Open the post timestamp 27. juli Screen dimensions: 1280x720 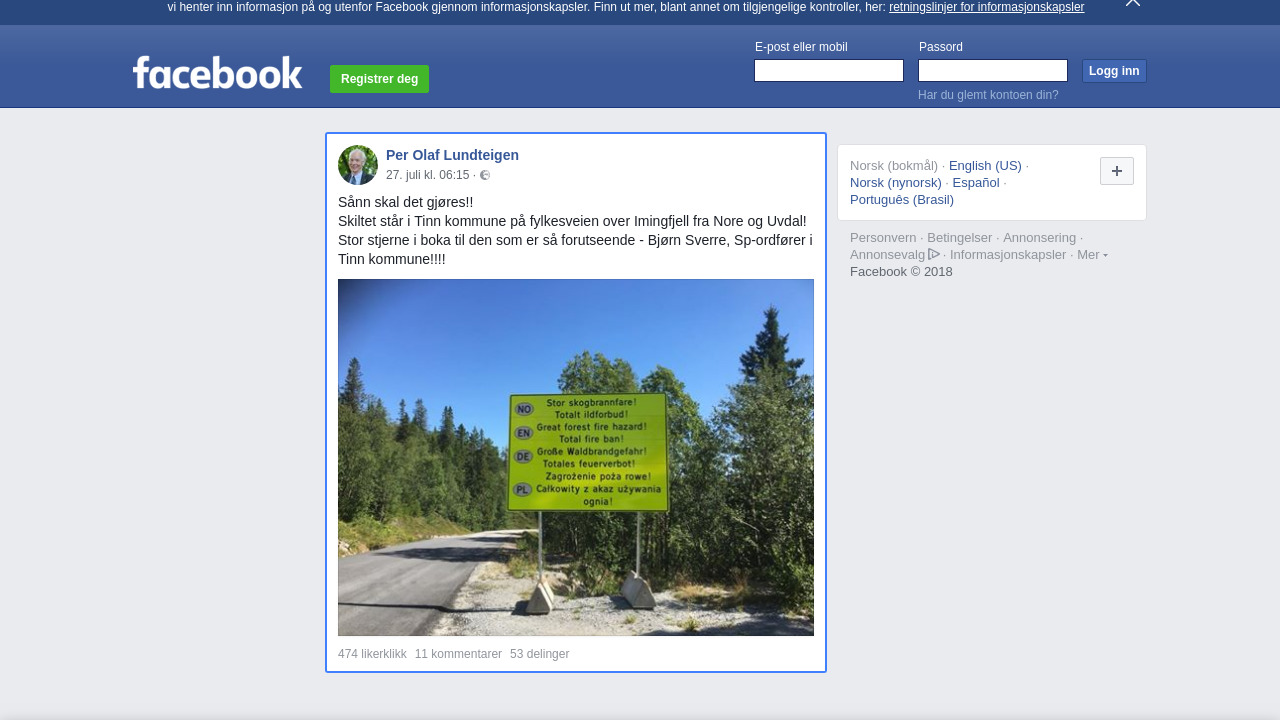coord(428,175)
